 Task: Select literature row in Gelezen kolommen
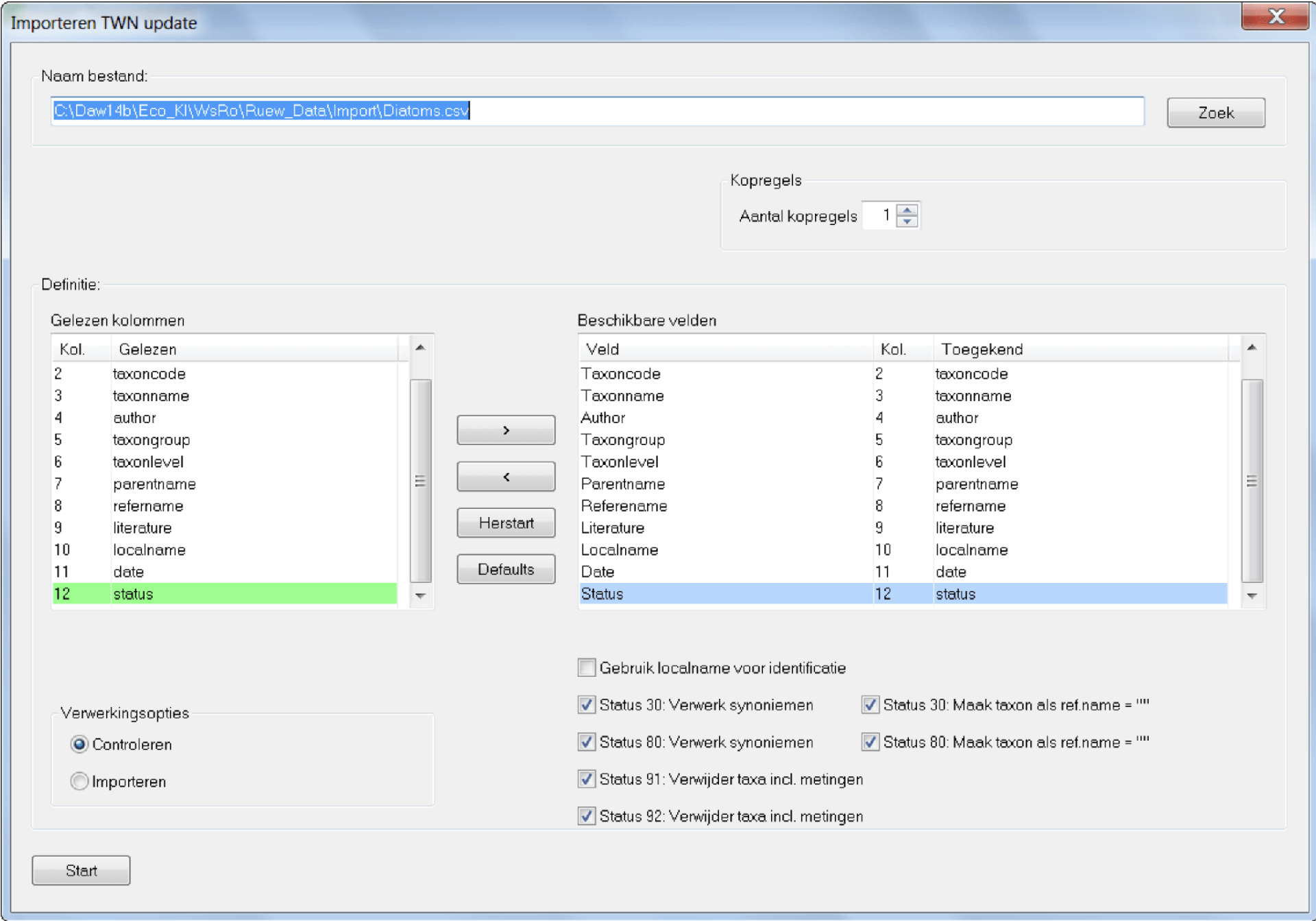tap(225, 527)
